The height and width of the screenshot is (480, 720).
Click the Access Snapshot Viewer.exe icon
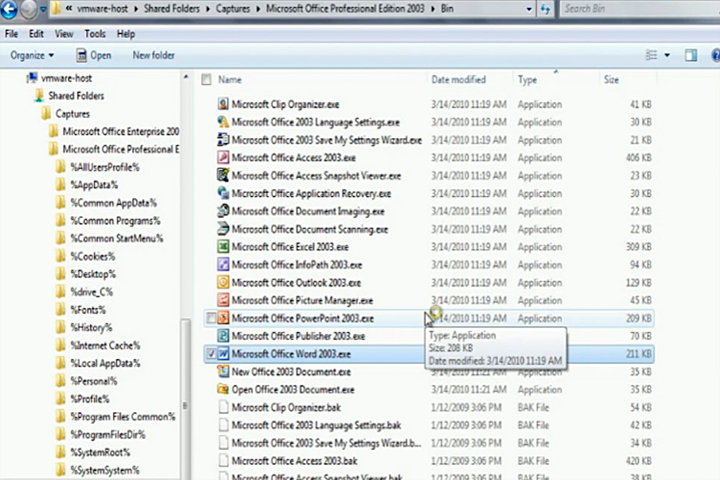pos(223,175)
